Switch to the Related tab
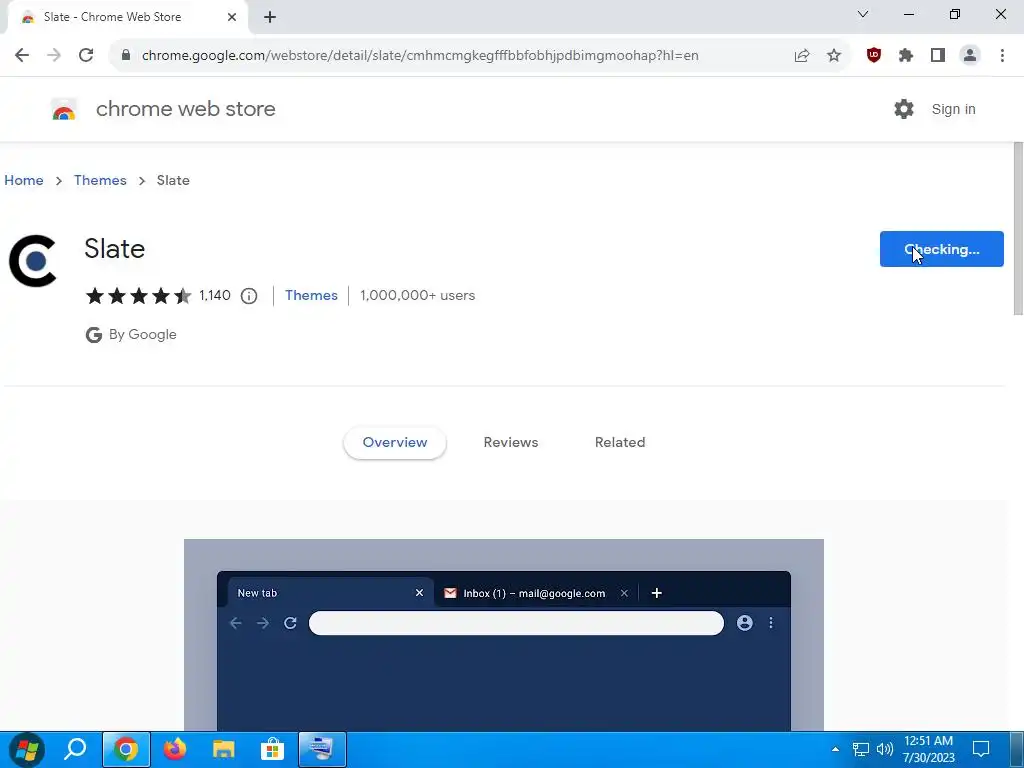This screenshot has width=1024, height=768. point(620,442)
